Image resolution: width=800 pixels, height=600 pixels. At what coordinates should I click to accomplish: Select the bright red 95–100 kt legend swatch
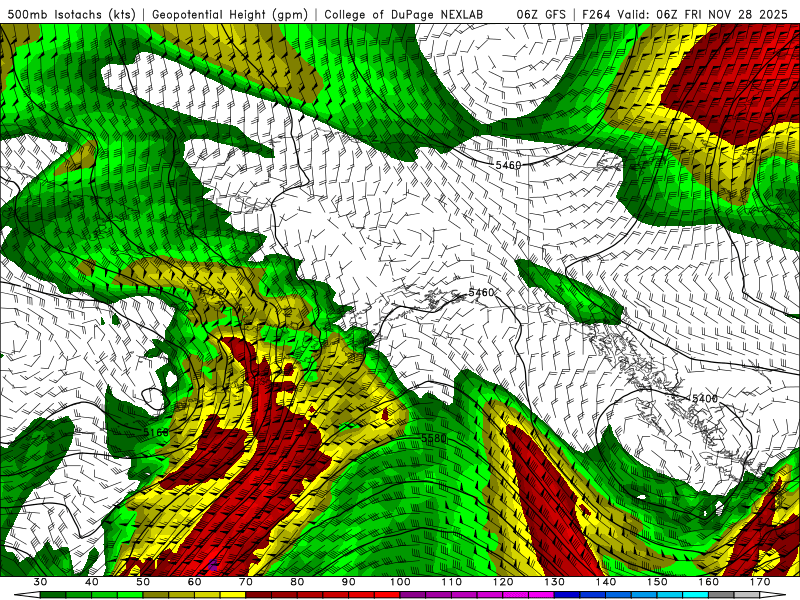point(387,595)
